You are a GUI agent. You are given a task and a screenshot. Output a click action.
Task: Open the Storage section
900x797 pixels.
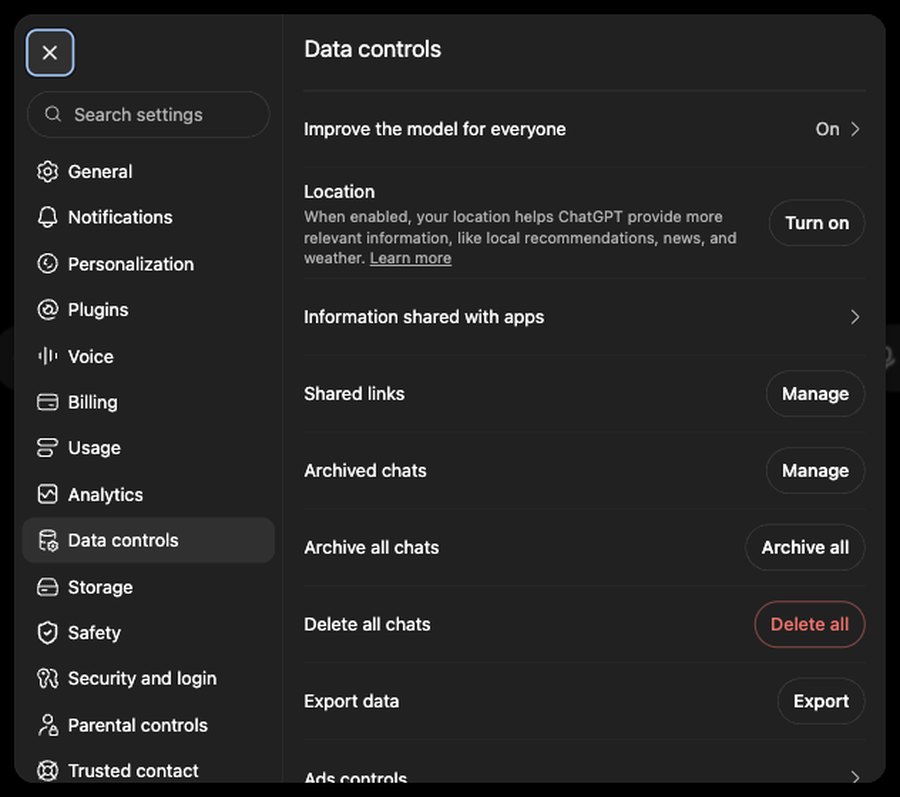point(148,587)
